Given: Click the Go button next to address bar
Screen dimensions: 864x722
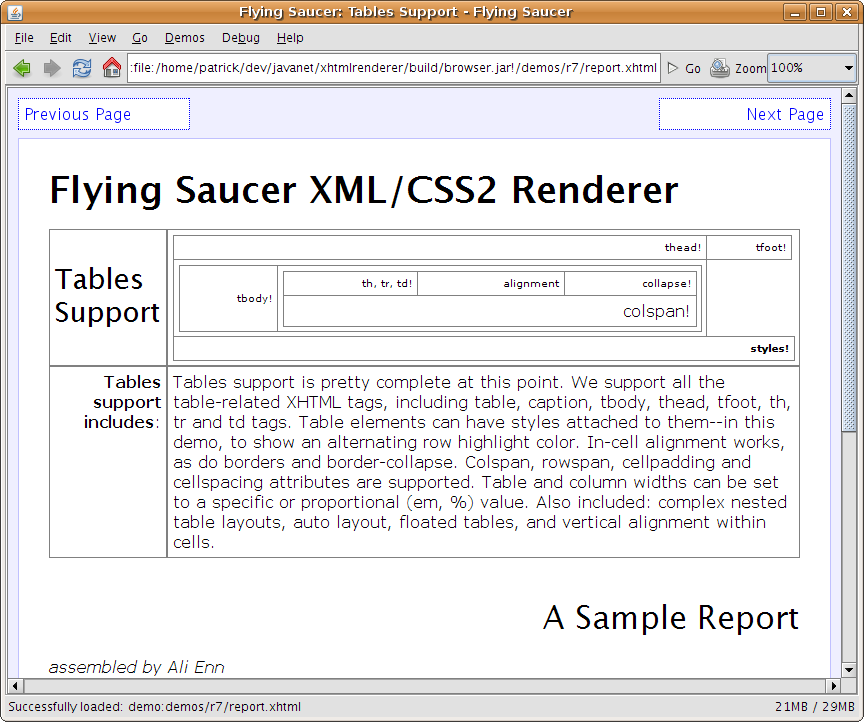Looking at the screenshot, I should coord(684,68).
